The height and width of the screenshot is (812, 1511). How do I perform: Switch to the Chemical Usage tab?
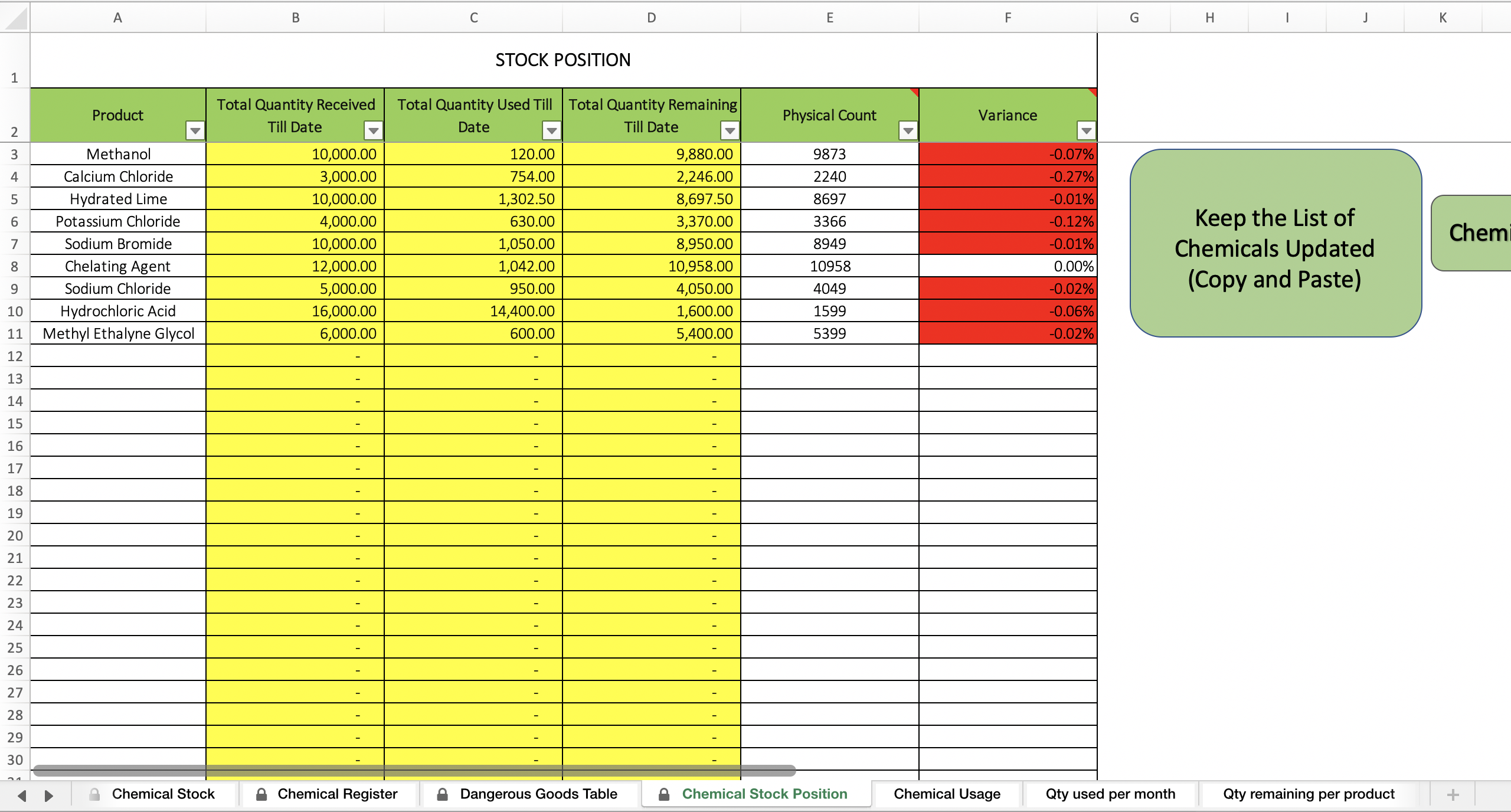946,794
